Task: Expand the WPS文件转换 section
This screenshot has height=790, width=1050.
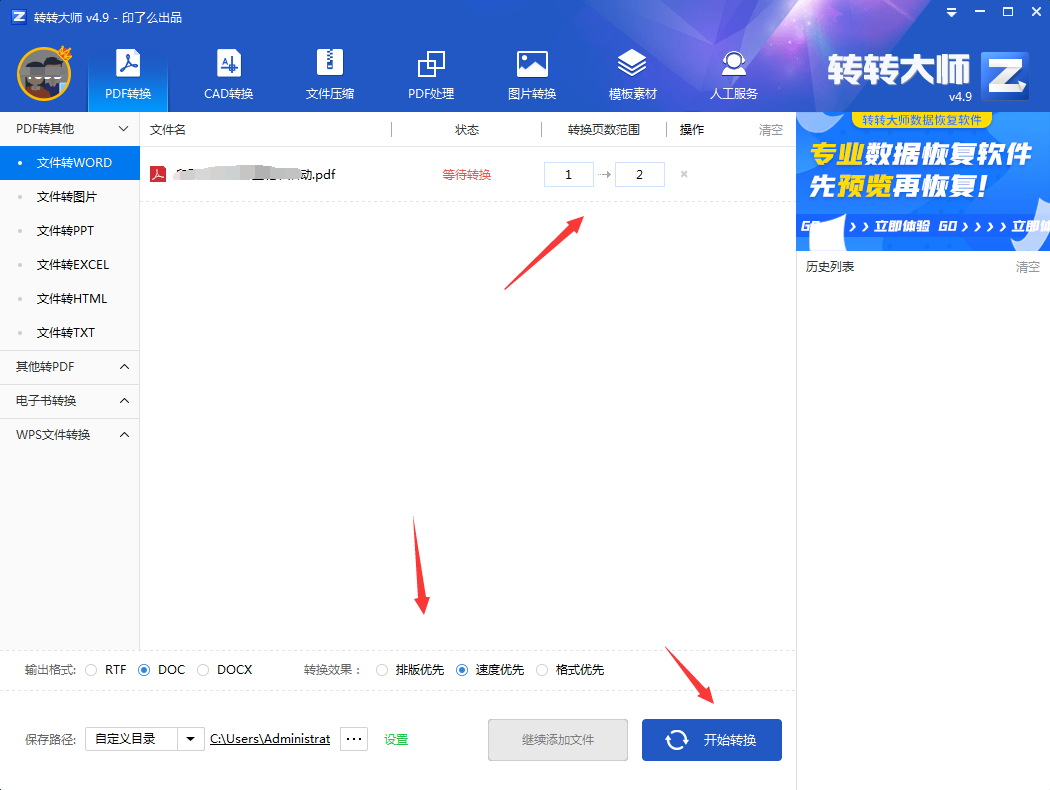Action: [70, 434]
